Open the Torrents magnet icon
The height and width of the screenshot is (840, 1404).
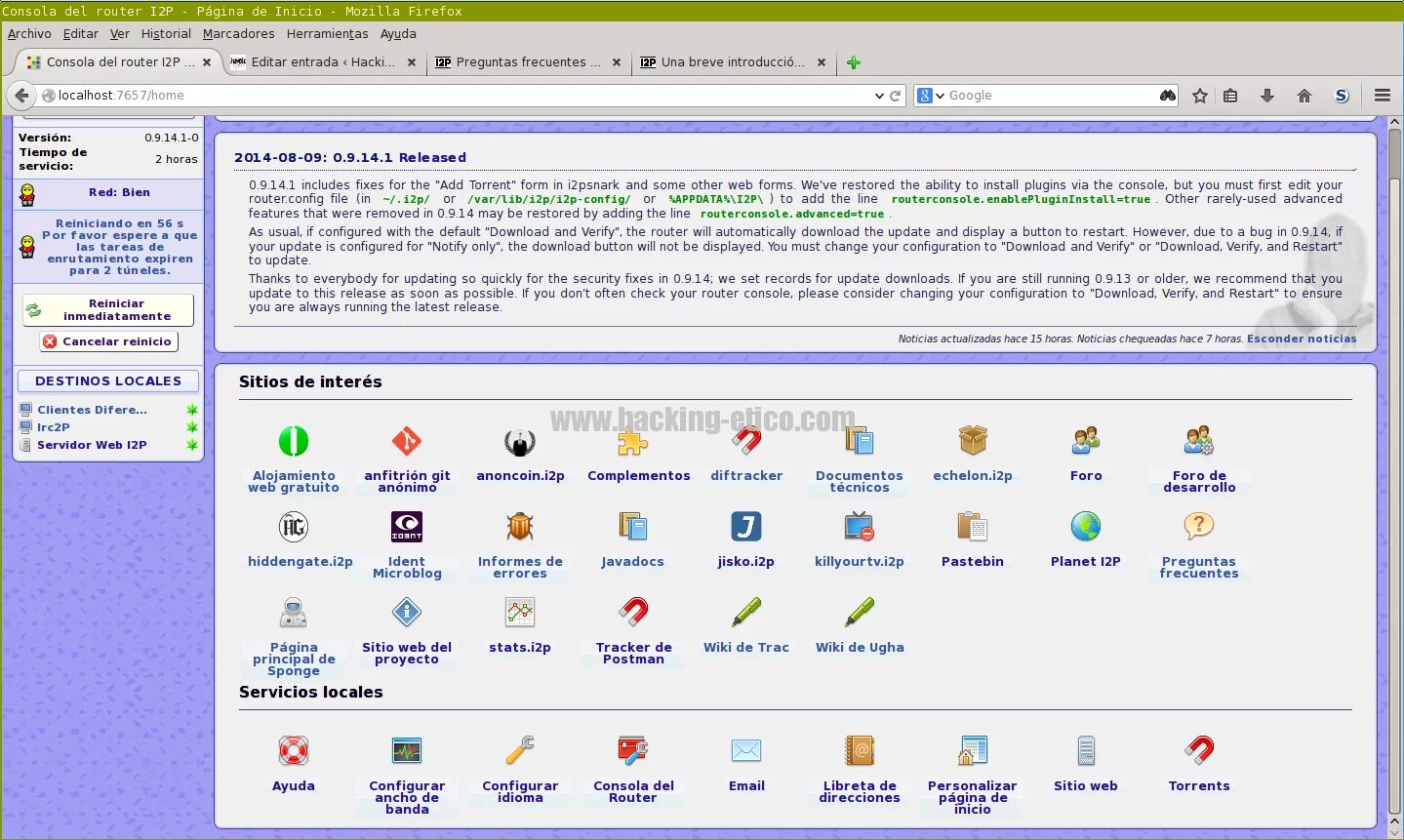coord(1199,751)
